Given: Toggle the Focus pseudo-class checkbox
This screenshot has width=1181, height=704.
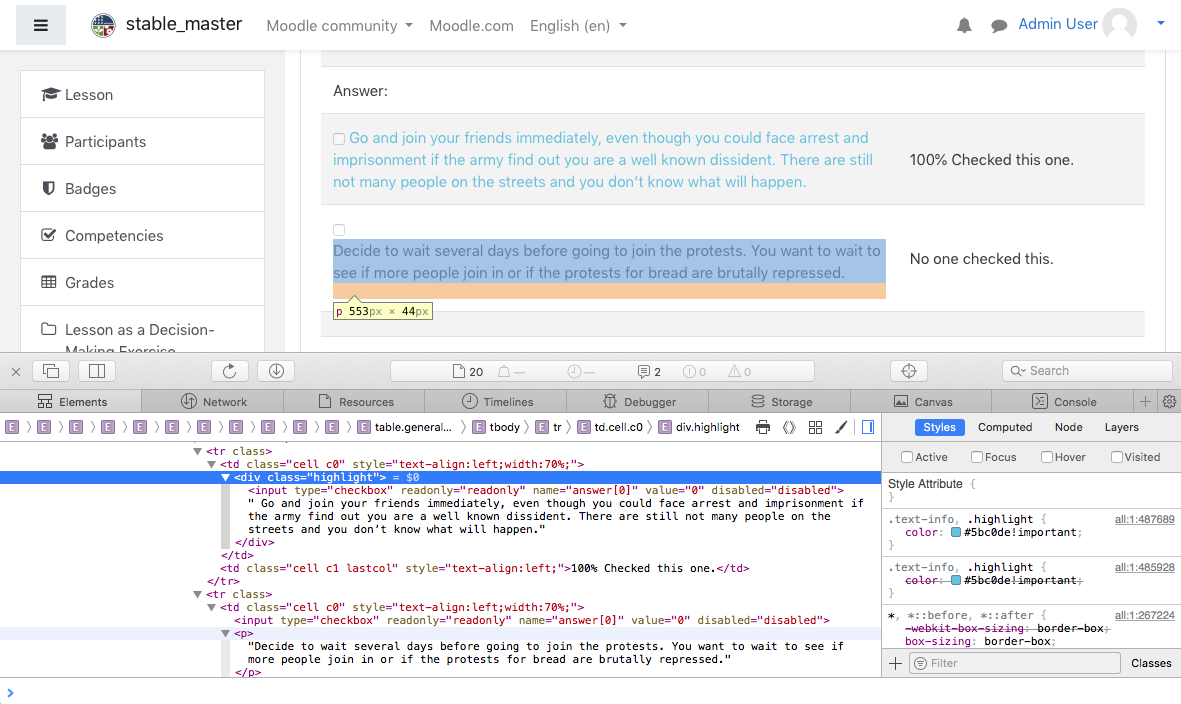Looking at the screenshot, I should (x=977, y=457).
